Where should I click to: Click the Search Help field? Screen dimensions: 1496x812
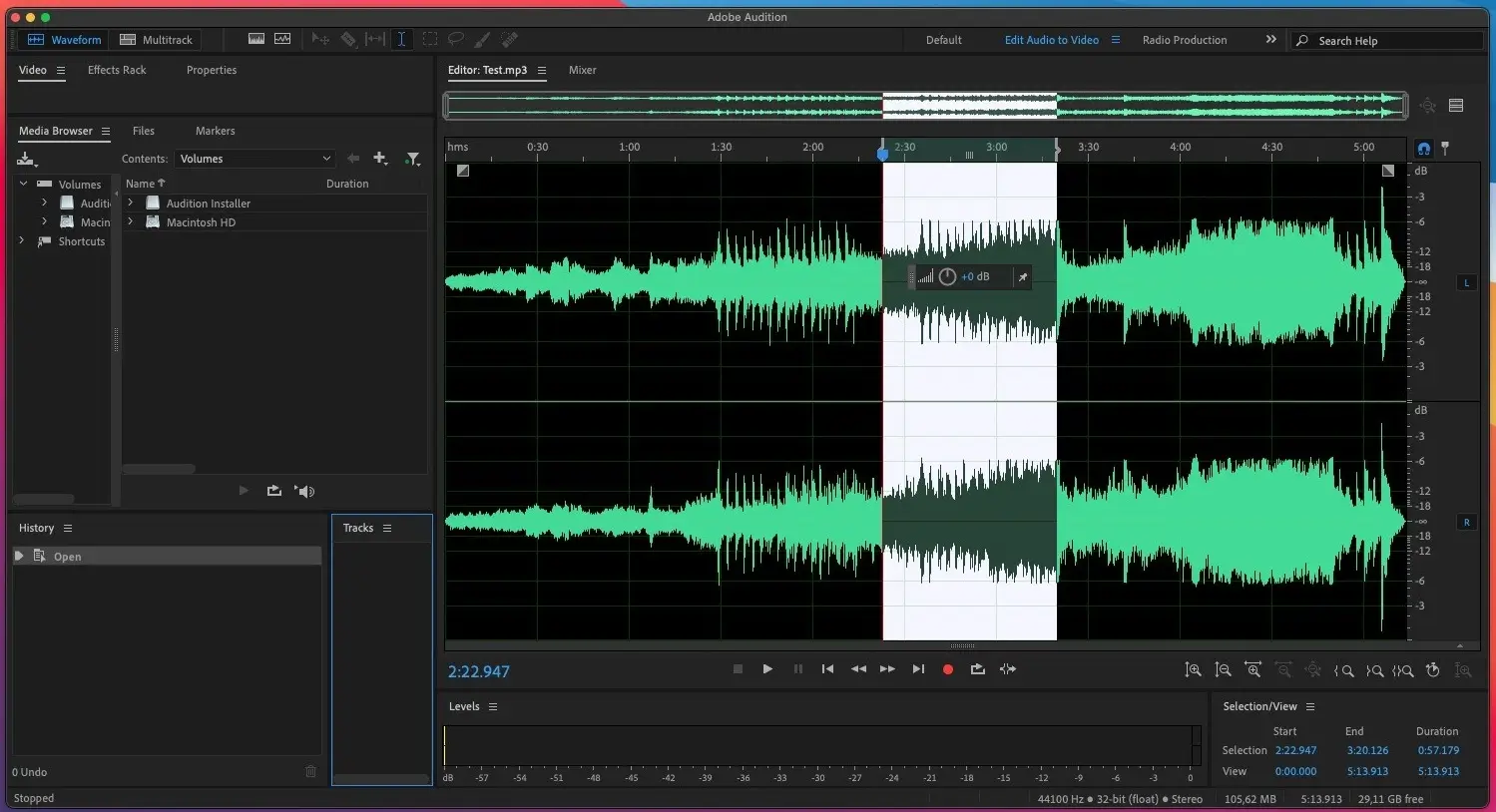[x=1387, y=41]
